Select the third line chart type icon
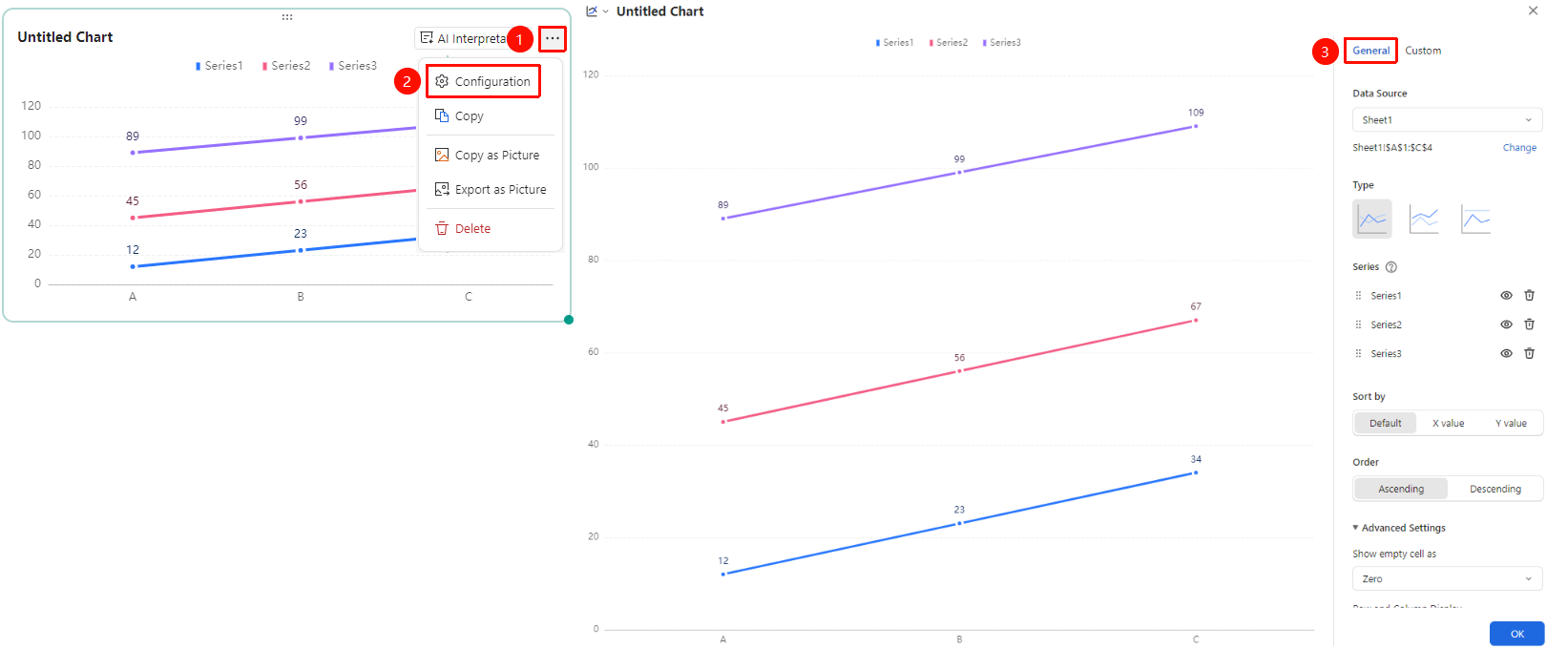Image resolution: width=1568 pixels, height=670 pixels. coord(1475,219)
